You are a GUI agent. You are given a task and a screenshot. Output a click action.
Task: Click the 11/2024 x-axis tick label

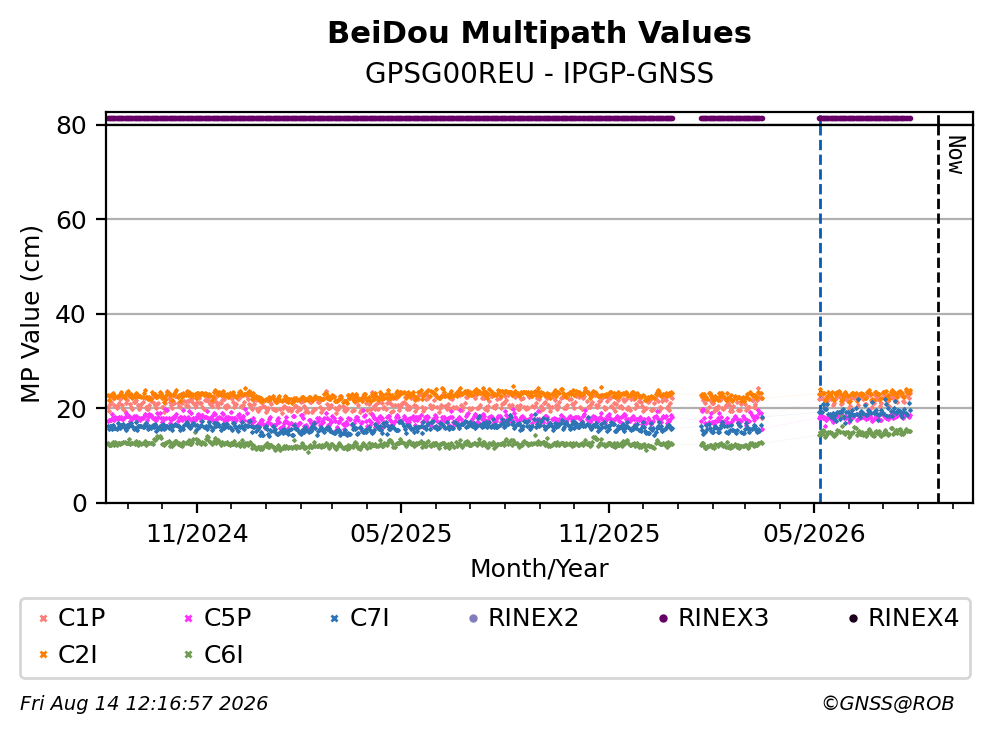pos(197,534)
